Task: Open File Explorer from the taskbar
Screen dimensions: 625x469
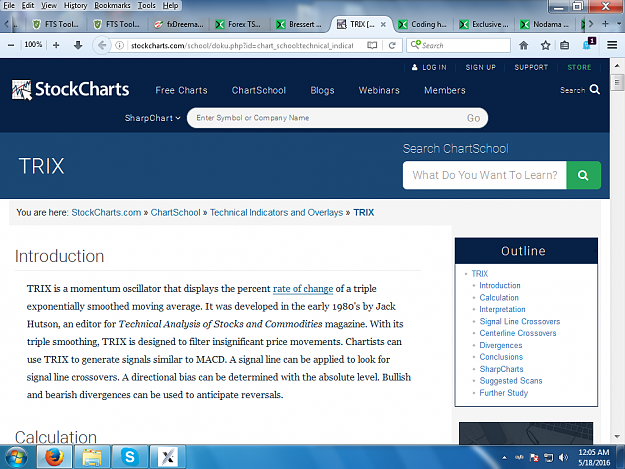Action: pyautogui.click(x=92, y=457)
